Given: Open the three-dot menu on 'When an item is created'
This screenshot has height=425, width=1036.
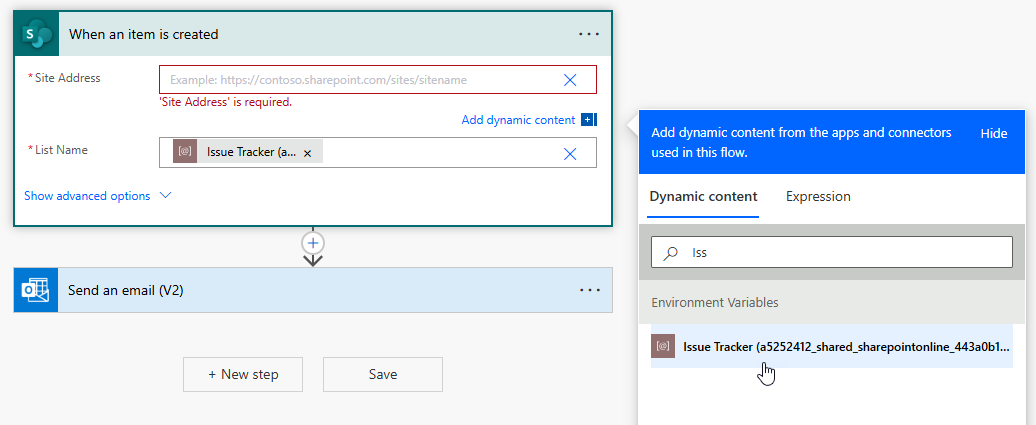Looking at the screenshot, I should [x=589, y=34].
